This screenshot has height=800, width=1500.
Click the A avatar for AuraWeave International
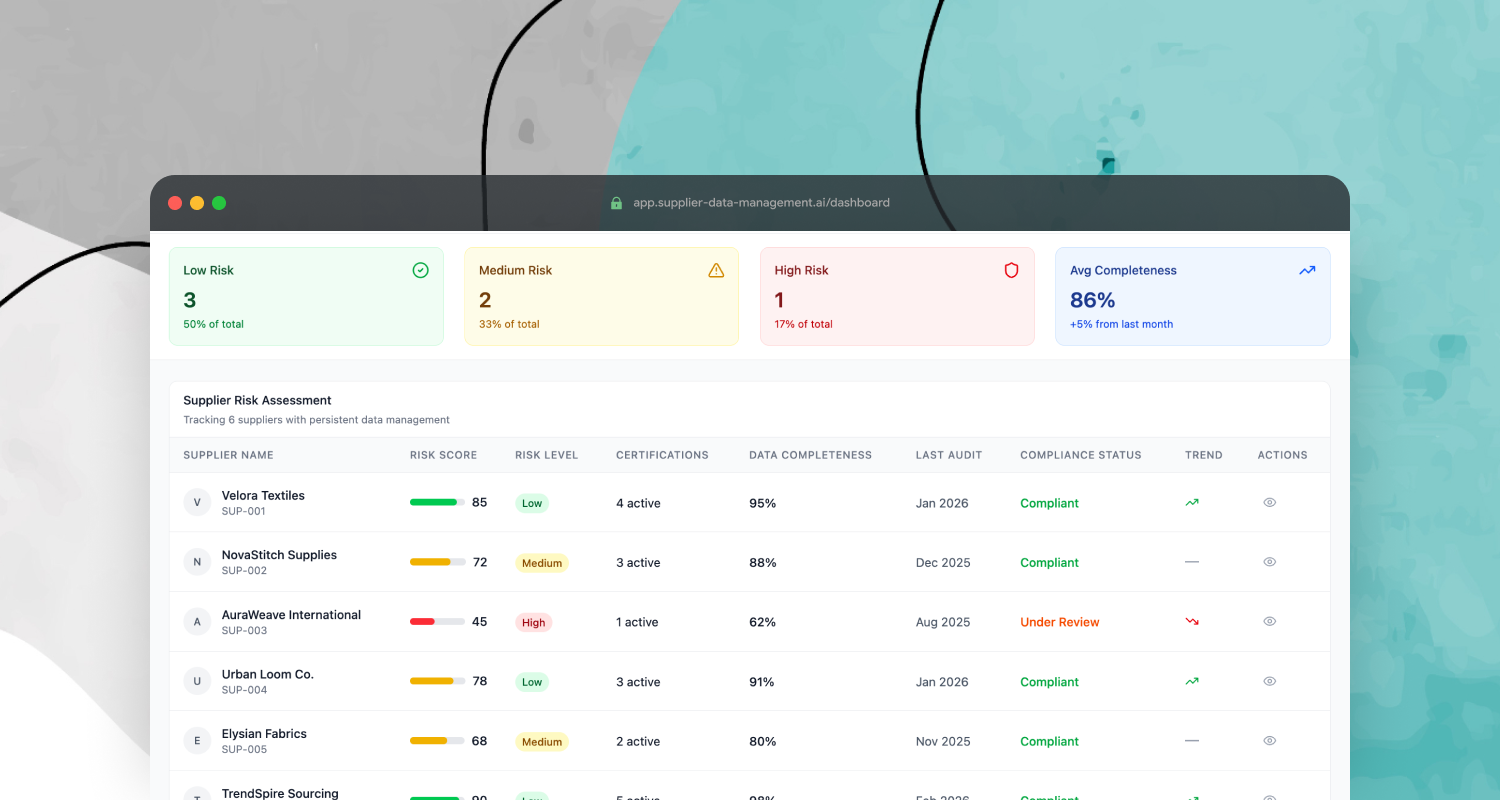click(x=197, y=622)
